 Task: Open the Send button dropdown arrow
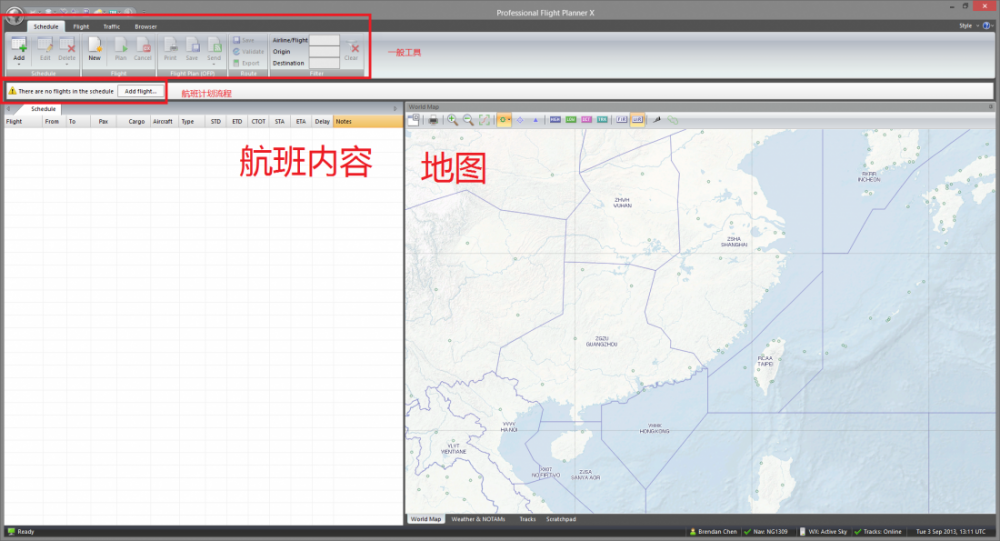click(214, 64)
